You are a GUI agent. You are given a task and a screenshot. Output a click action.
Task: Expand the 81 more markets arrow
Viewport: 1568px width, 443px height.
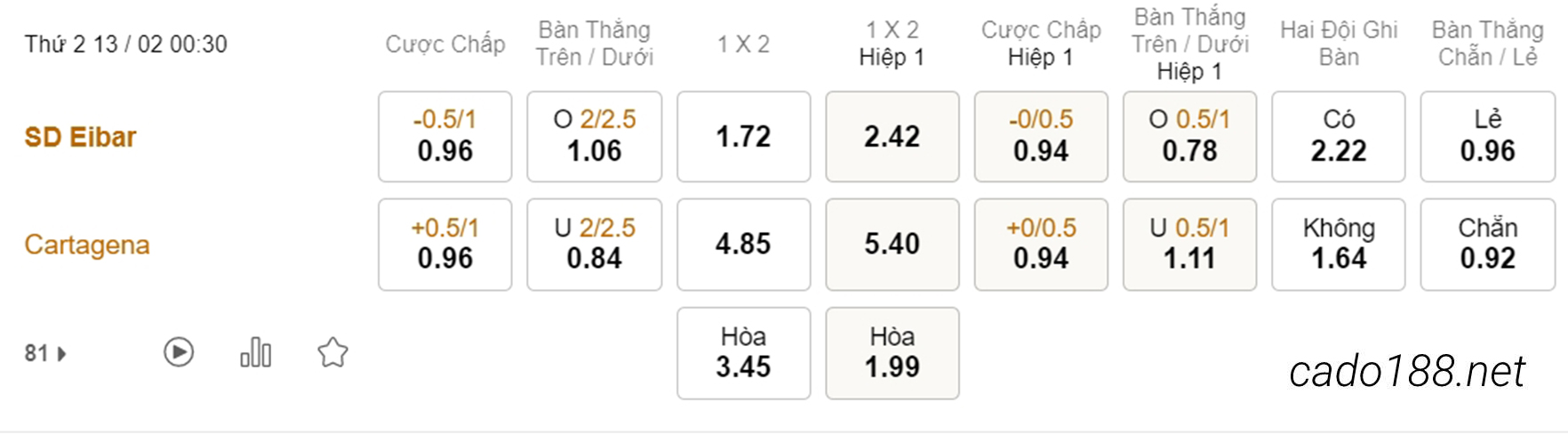pyautogui.click(x=62, y=354)
